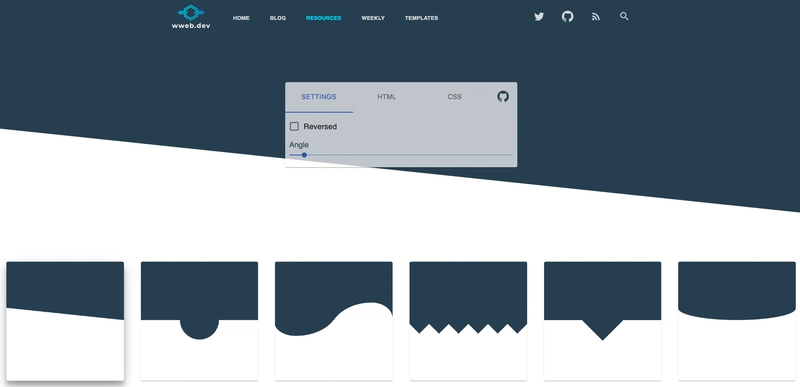This screenshot has height=387, width=800.
Task: Click the search magnifier icon
Action: 624,16
